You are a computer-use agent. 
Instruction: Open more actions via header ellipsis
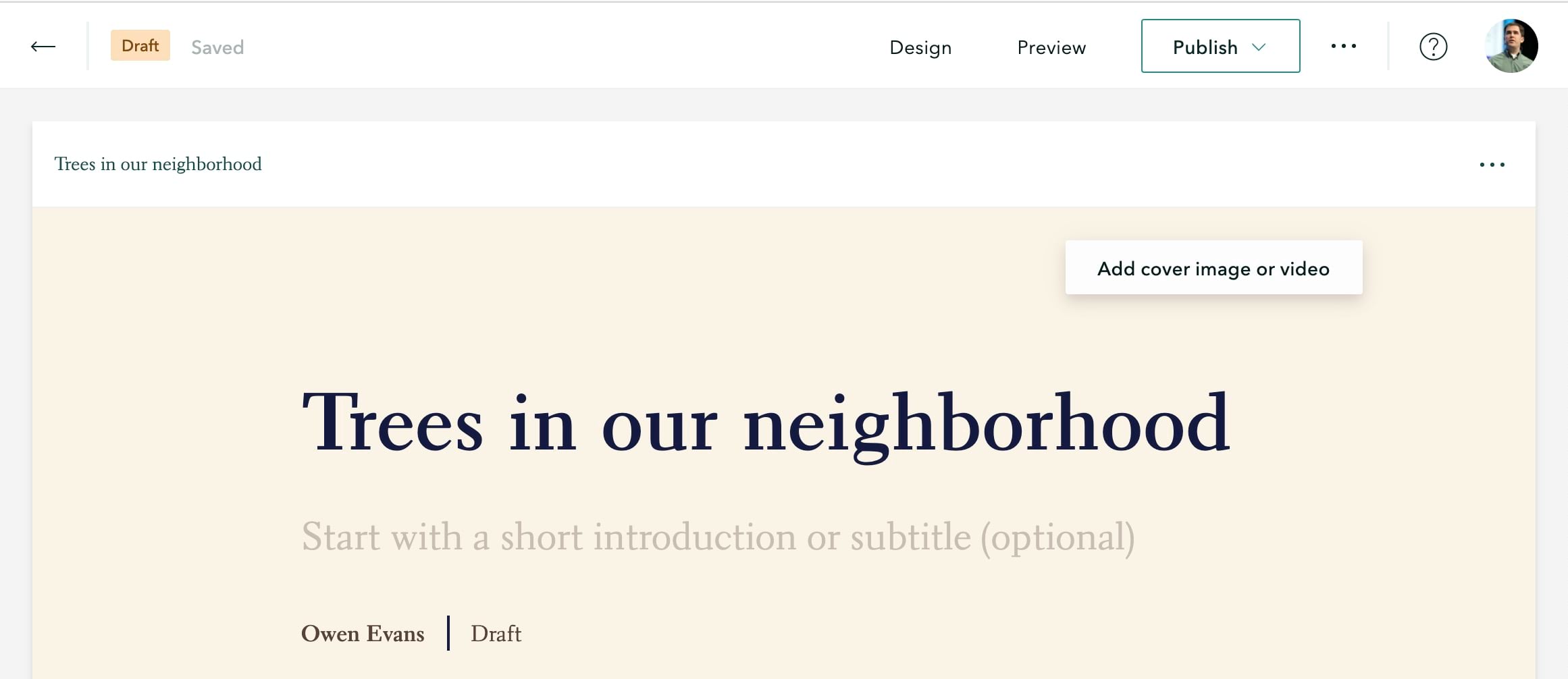(1344, 46)
